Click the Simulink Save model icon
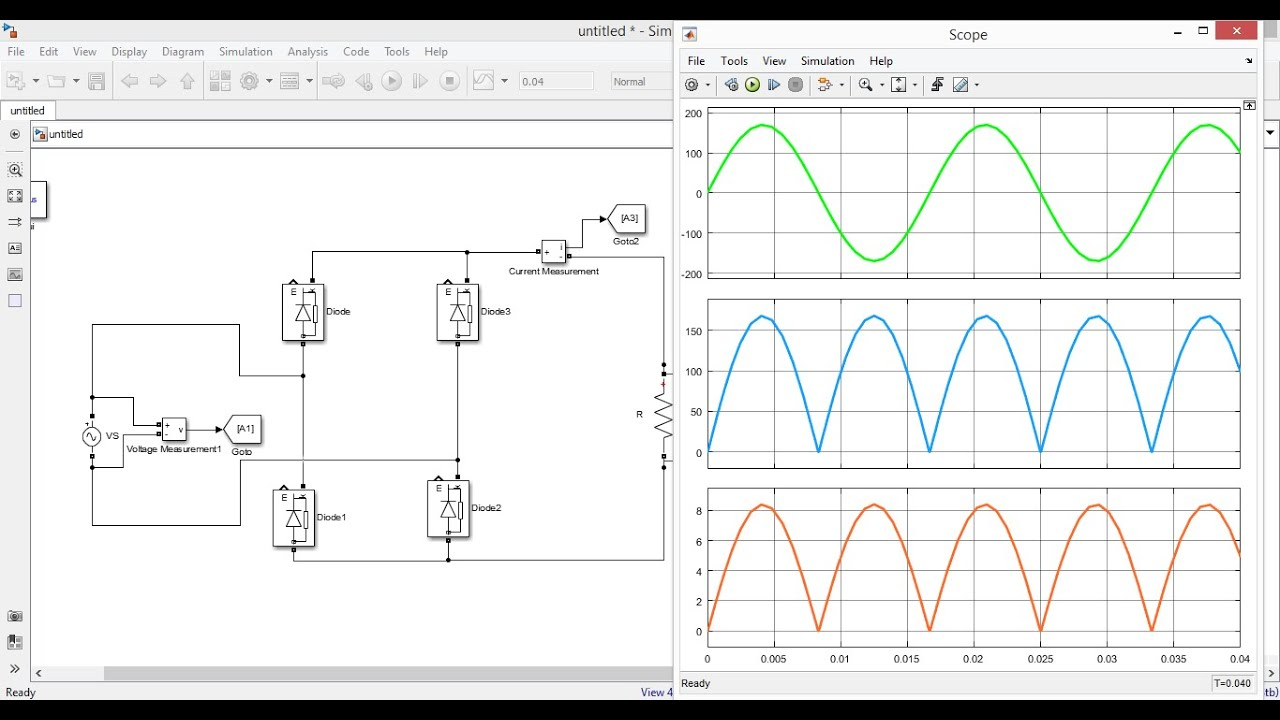Screen dimensions: 1280x720 point(97,81)
